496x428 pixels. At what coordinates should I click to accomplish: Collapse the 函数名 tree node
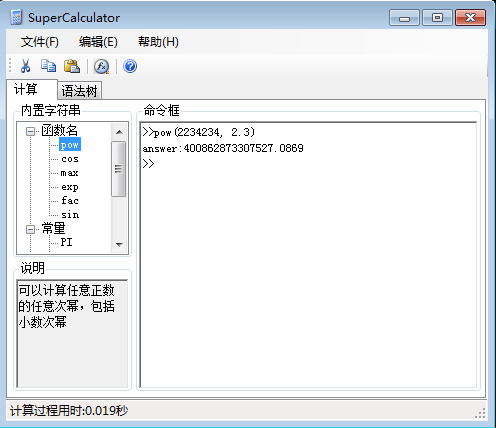tap(30, 131)
